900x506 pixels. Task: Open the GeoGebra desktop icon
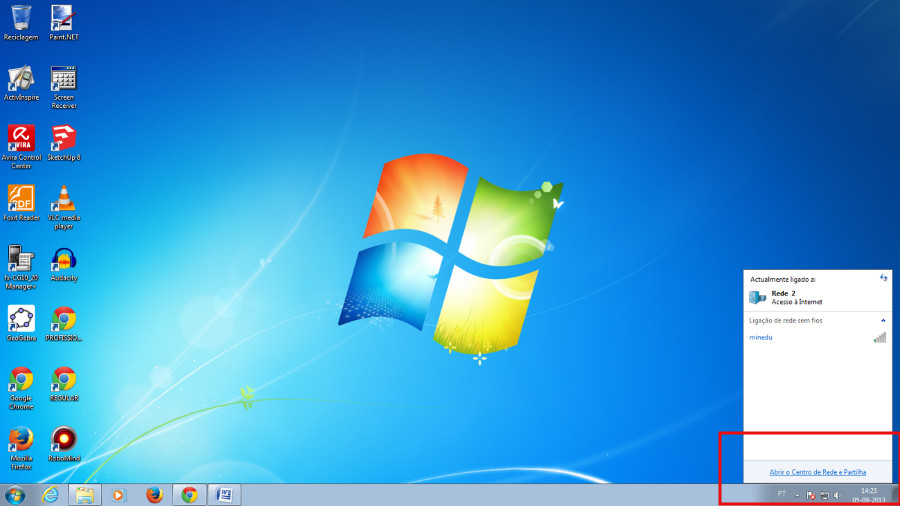pos(21,320)
